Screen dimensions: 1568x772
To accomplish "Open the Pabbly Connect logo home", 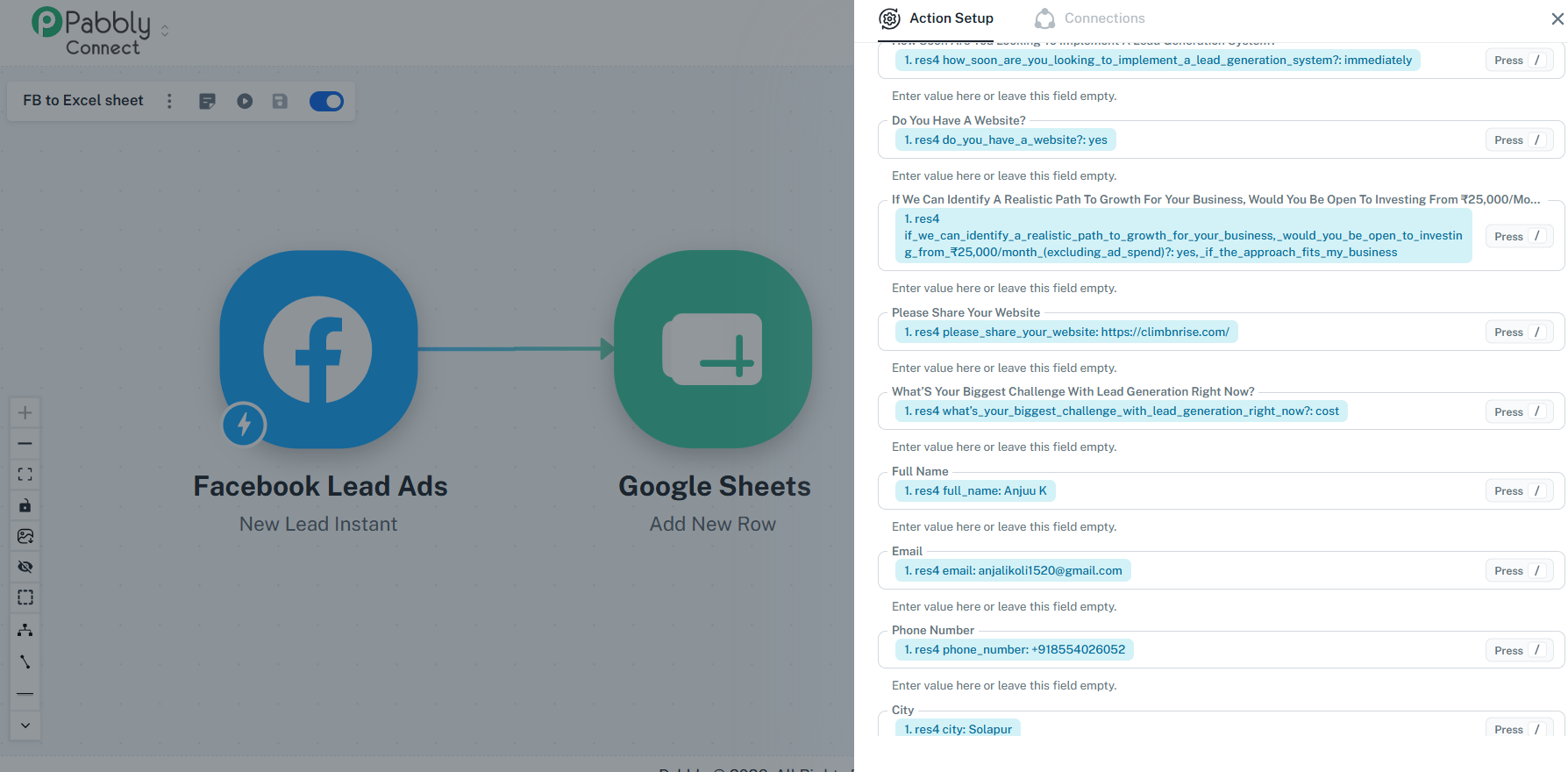I will click(91, 32).
